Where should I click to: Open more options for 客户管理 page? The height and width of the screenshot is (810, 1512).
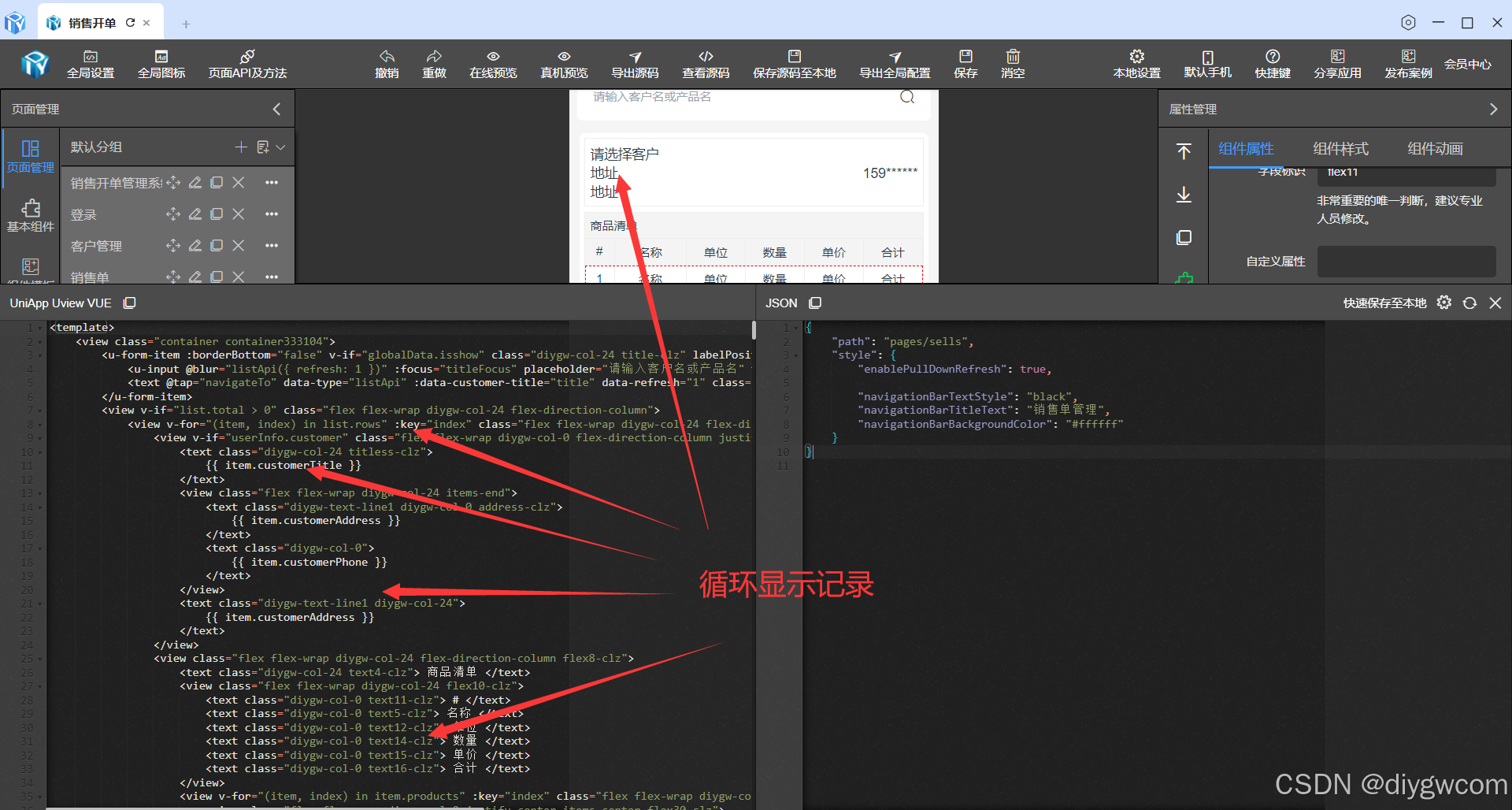point(272,246)
